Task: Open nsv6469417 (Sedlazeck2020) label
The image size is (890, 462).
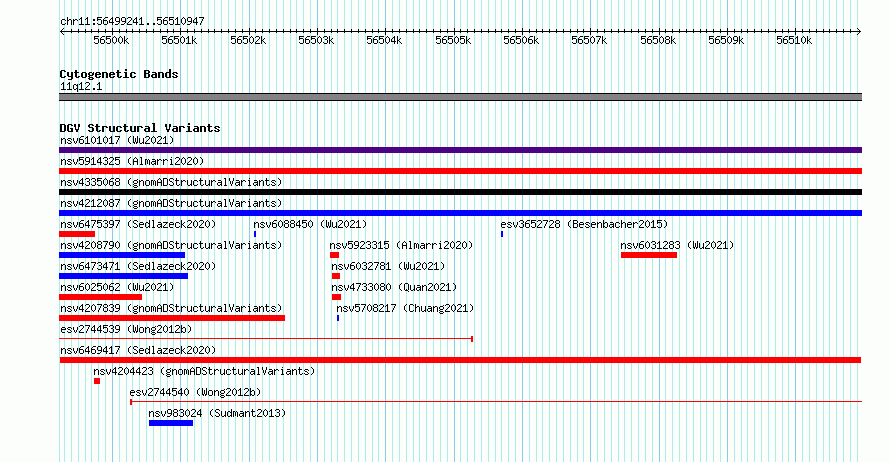Action: [138, 350]
